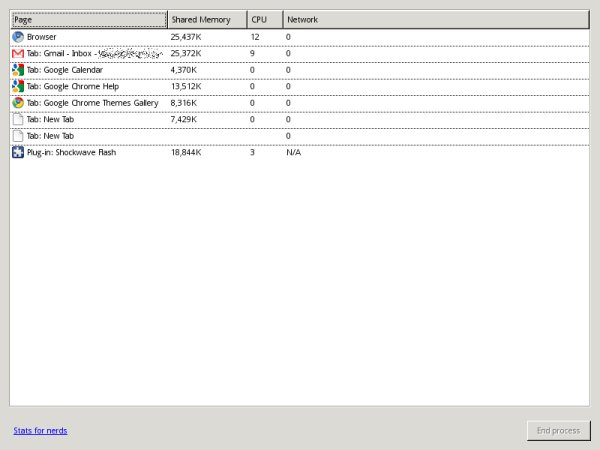This screenshot has height=450, width=600.
Task: Select the Tab: Google Chrome Help row
Action: coord(300,86)
